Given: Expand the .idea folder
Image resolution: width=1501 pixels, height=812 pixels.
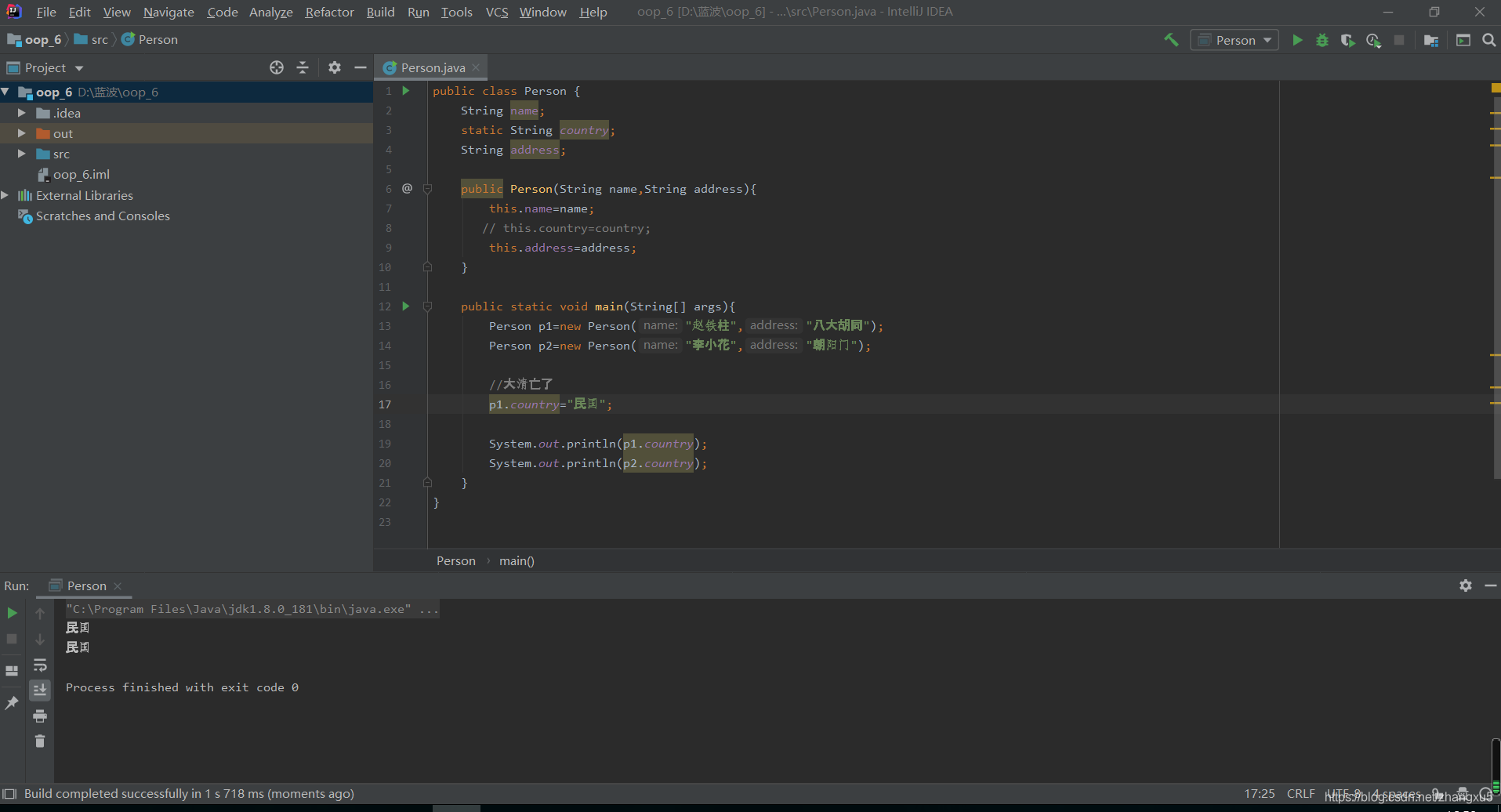Looking at the screenshot, I should coord(22,113).
